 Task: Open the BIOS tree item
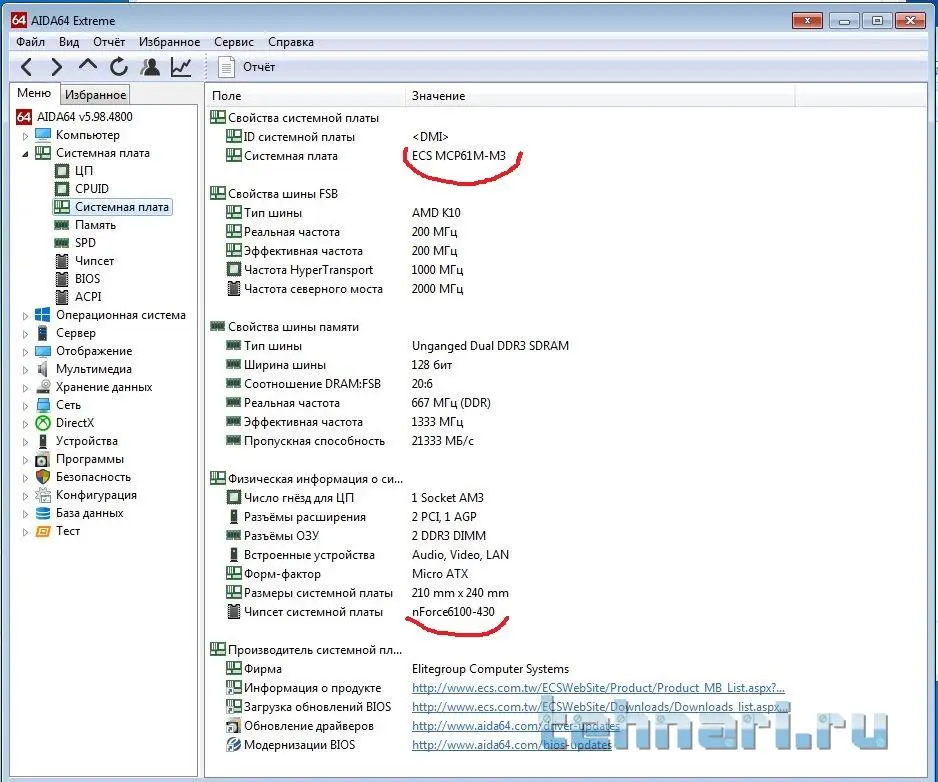pyautogui.click(x=87, y=279)
